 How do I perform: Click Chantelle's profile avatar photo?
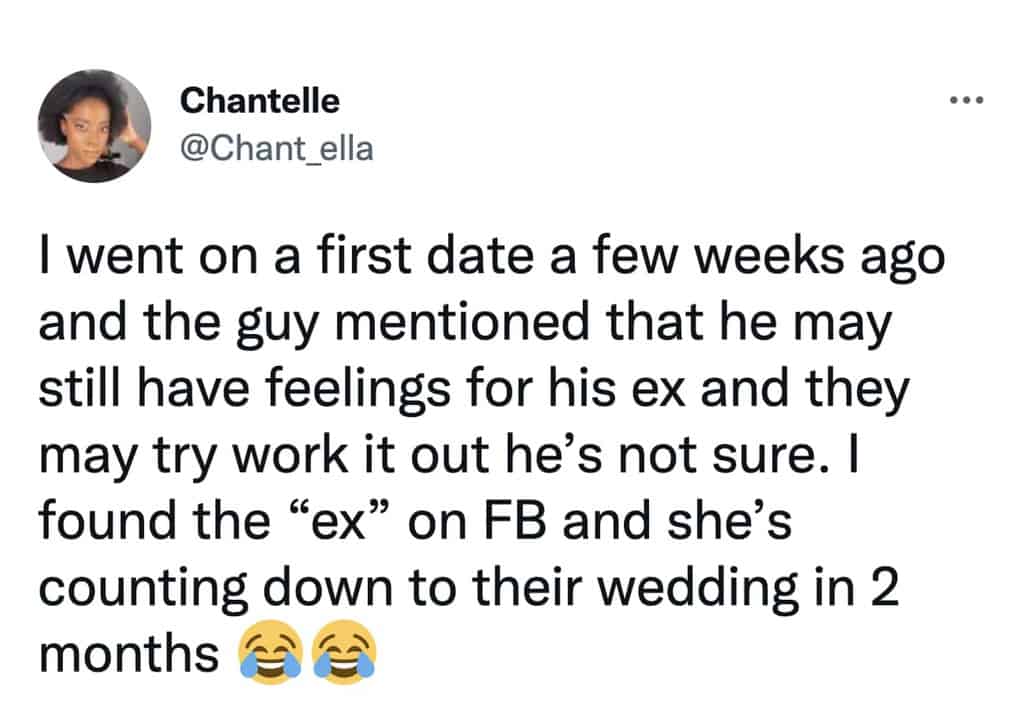click(x=94, y=127)
